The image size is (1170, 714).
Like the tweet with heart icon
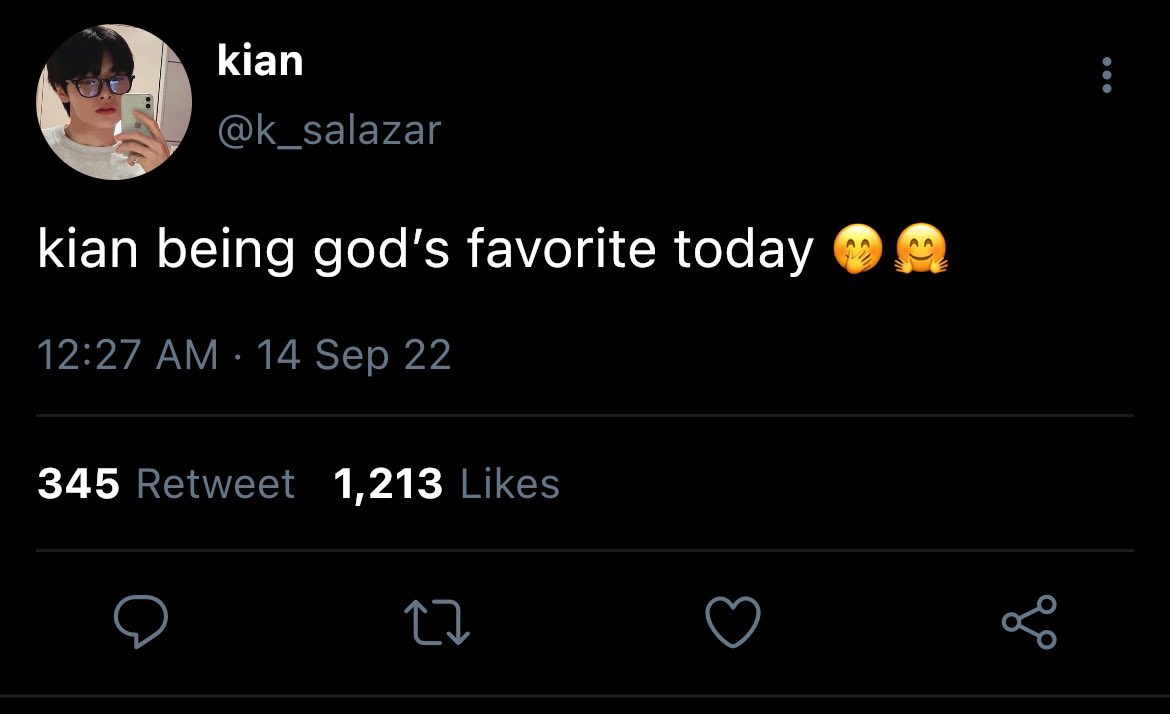coord(733,621)
